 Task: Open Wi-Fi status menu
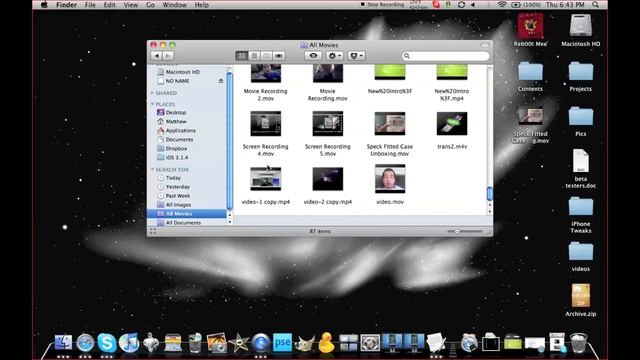(x=502, y=5)
